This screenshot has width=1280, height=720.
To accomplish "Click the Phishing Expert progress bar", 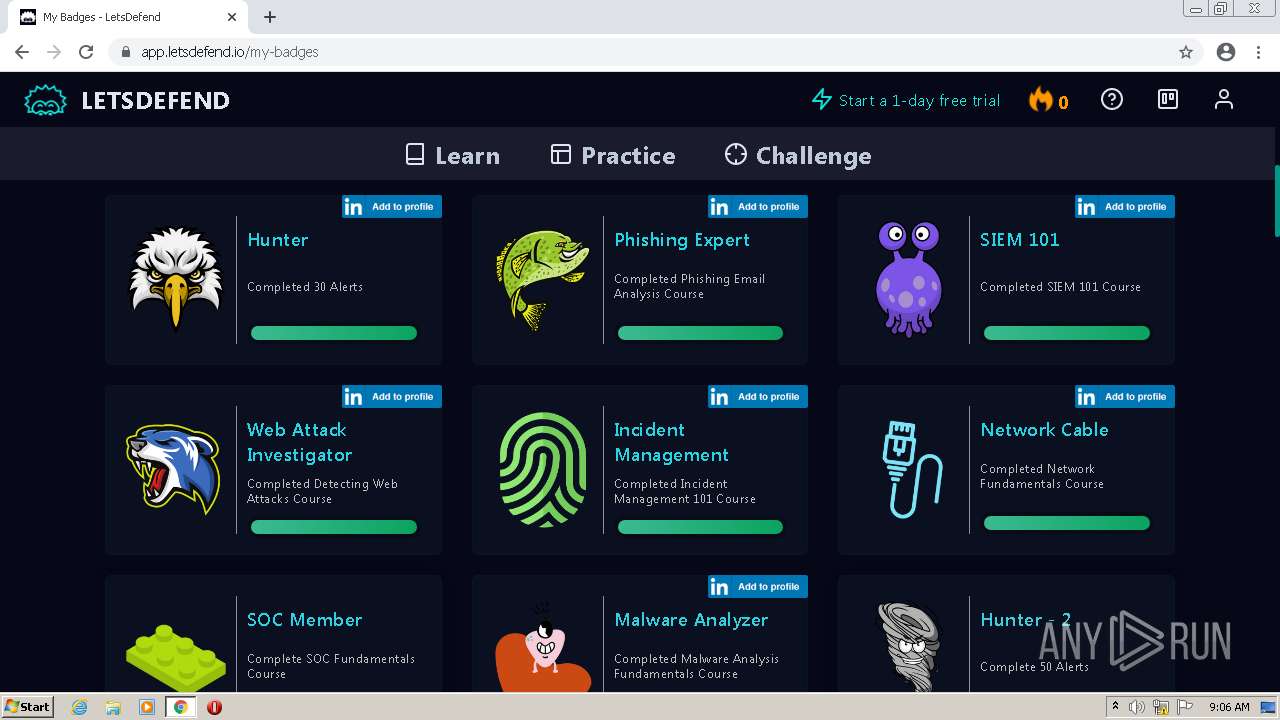I will [x=700, y=333].
